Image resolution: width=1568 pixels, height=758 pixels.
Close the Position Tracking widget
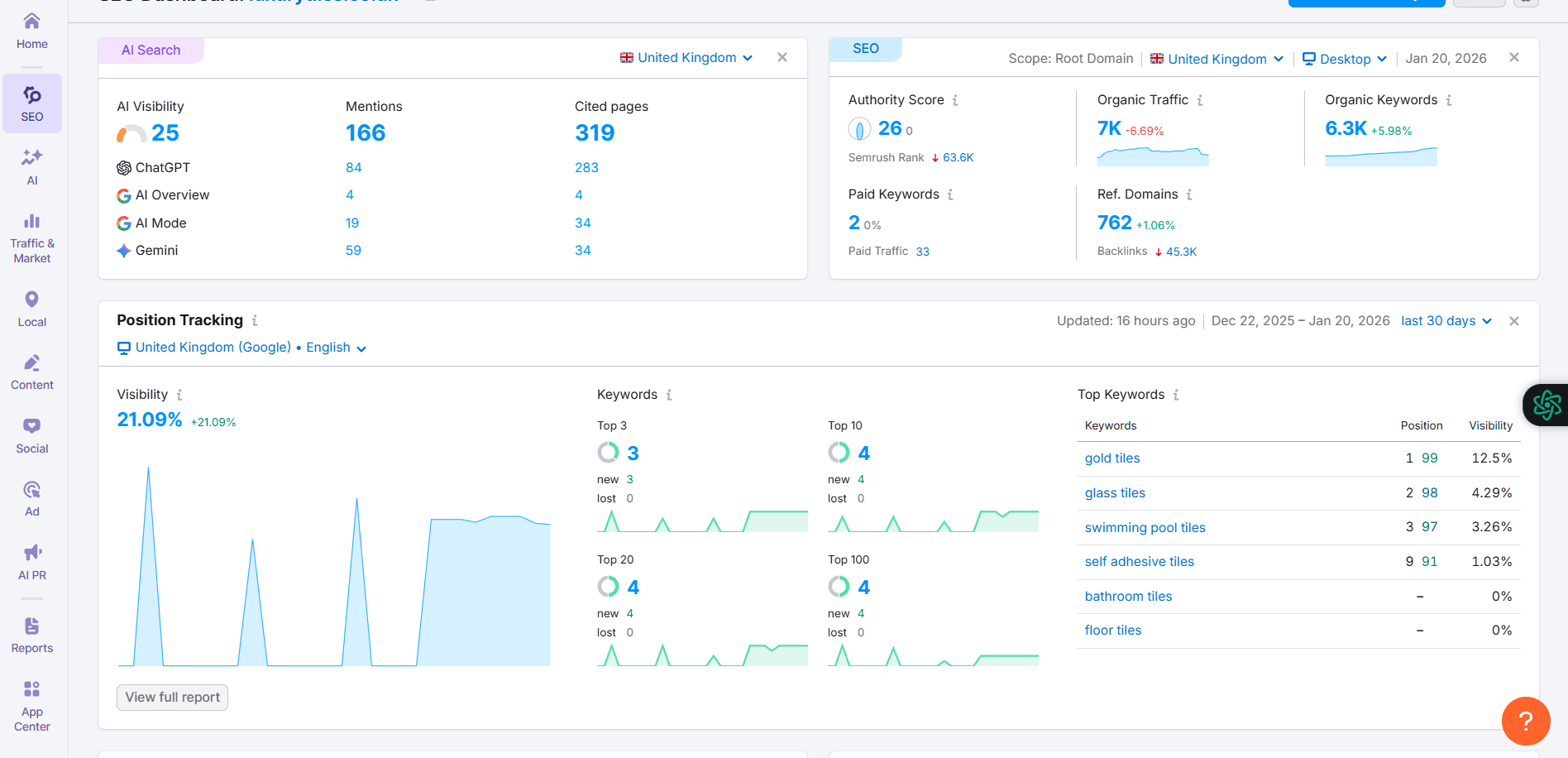[x=1514, y=320]
